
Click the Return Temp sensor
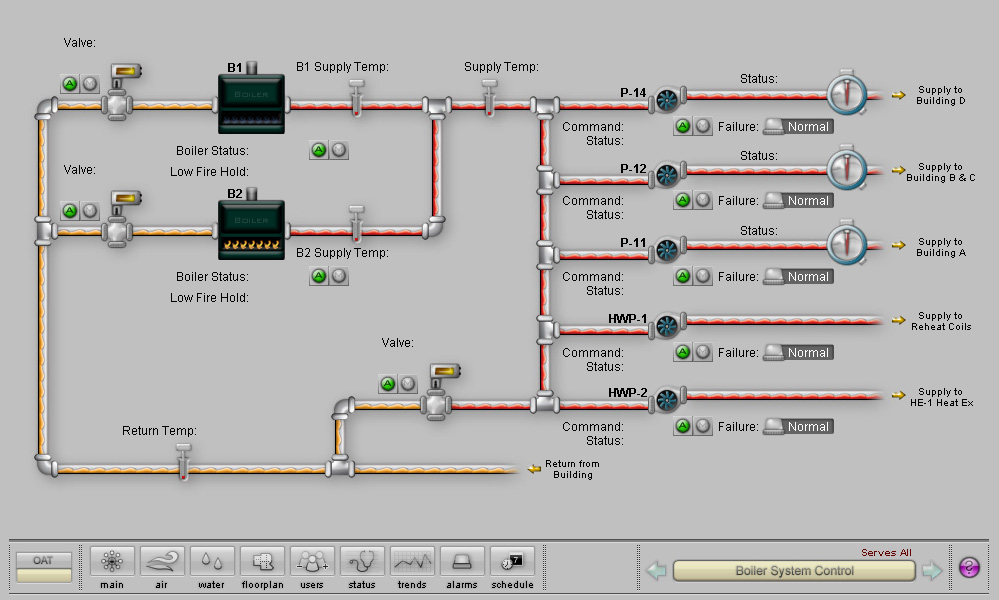pos(183,462)
